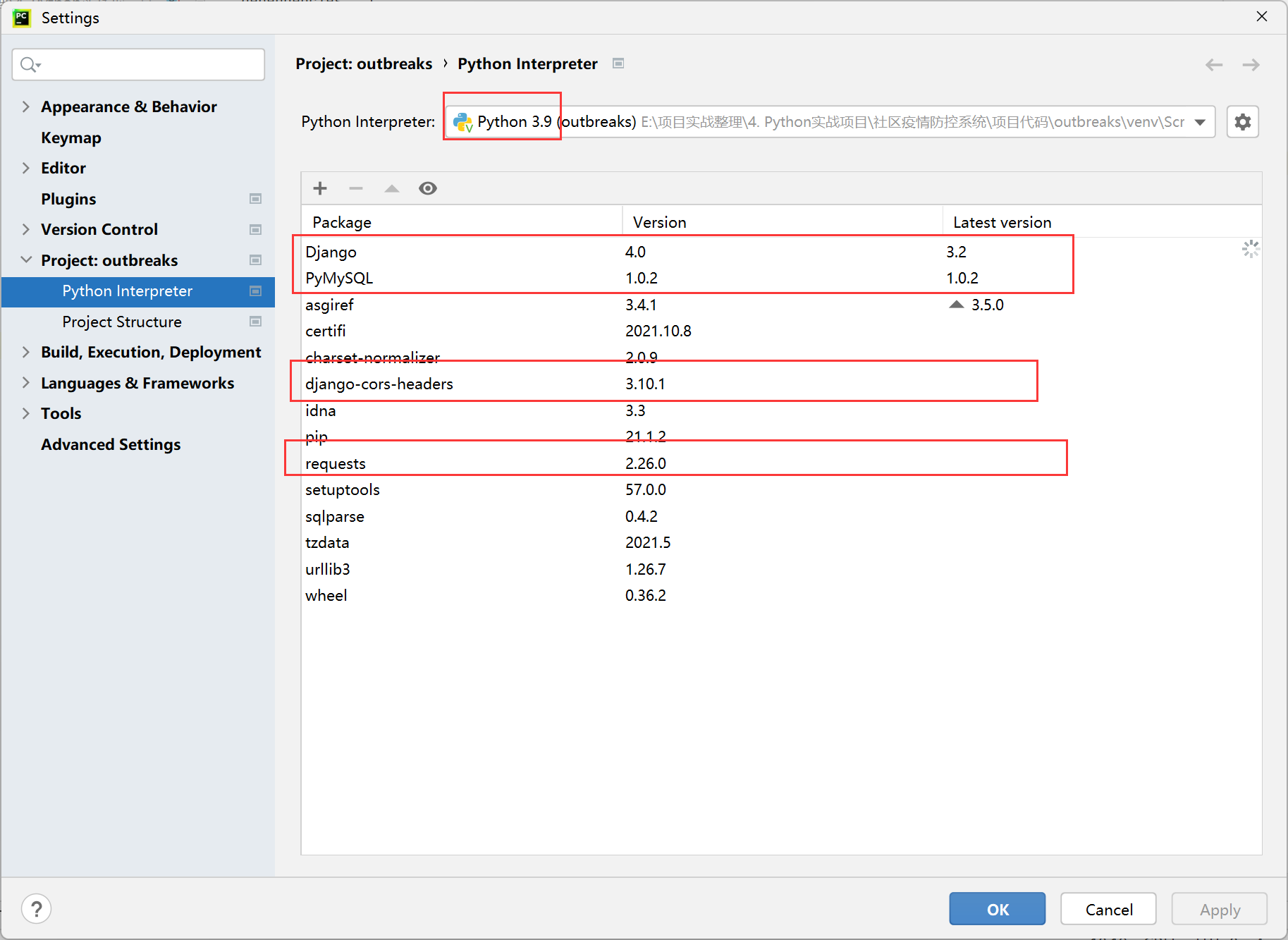Screen dimensions: 1288x940
Task: Open Advanced Settings
Action: tap(111, 444)
